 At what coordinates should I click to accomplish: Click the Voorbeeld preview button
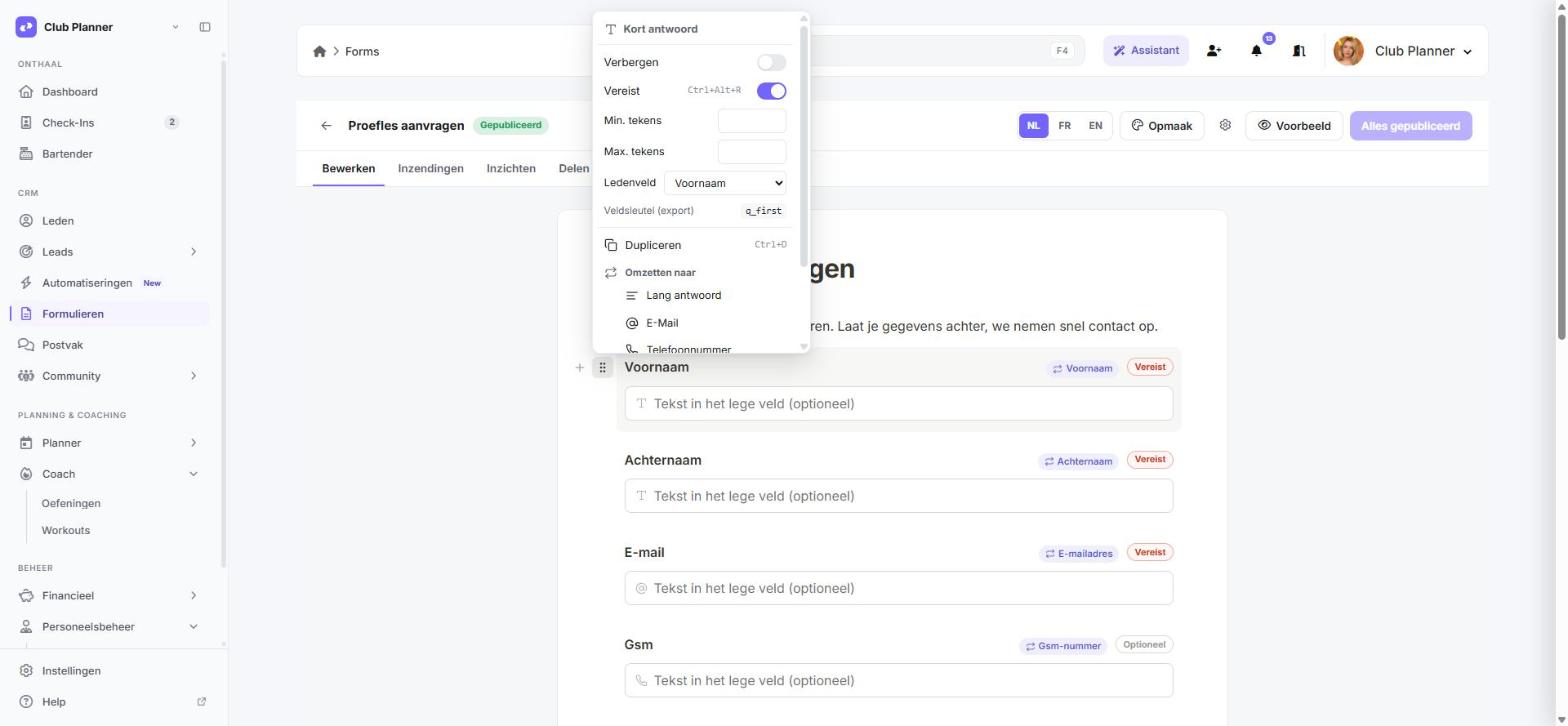[x=1295, y=126]
